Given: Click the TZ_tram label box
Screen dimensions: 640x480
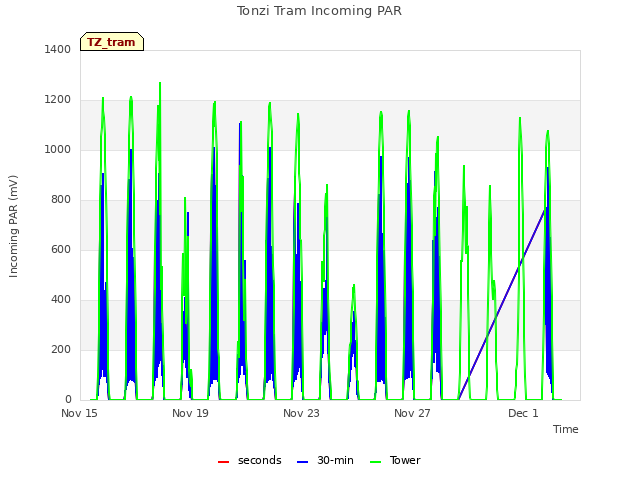Looking at the screenshot, I should pyautogui.click(x=112, y=42).
